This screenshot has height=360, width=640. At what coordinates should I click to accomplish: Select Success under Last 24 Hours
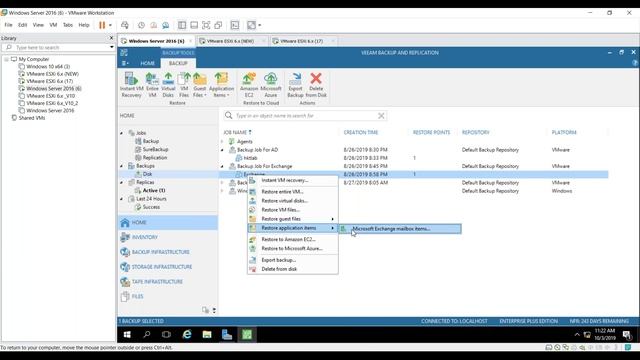point(151,207)
